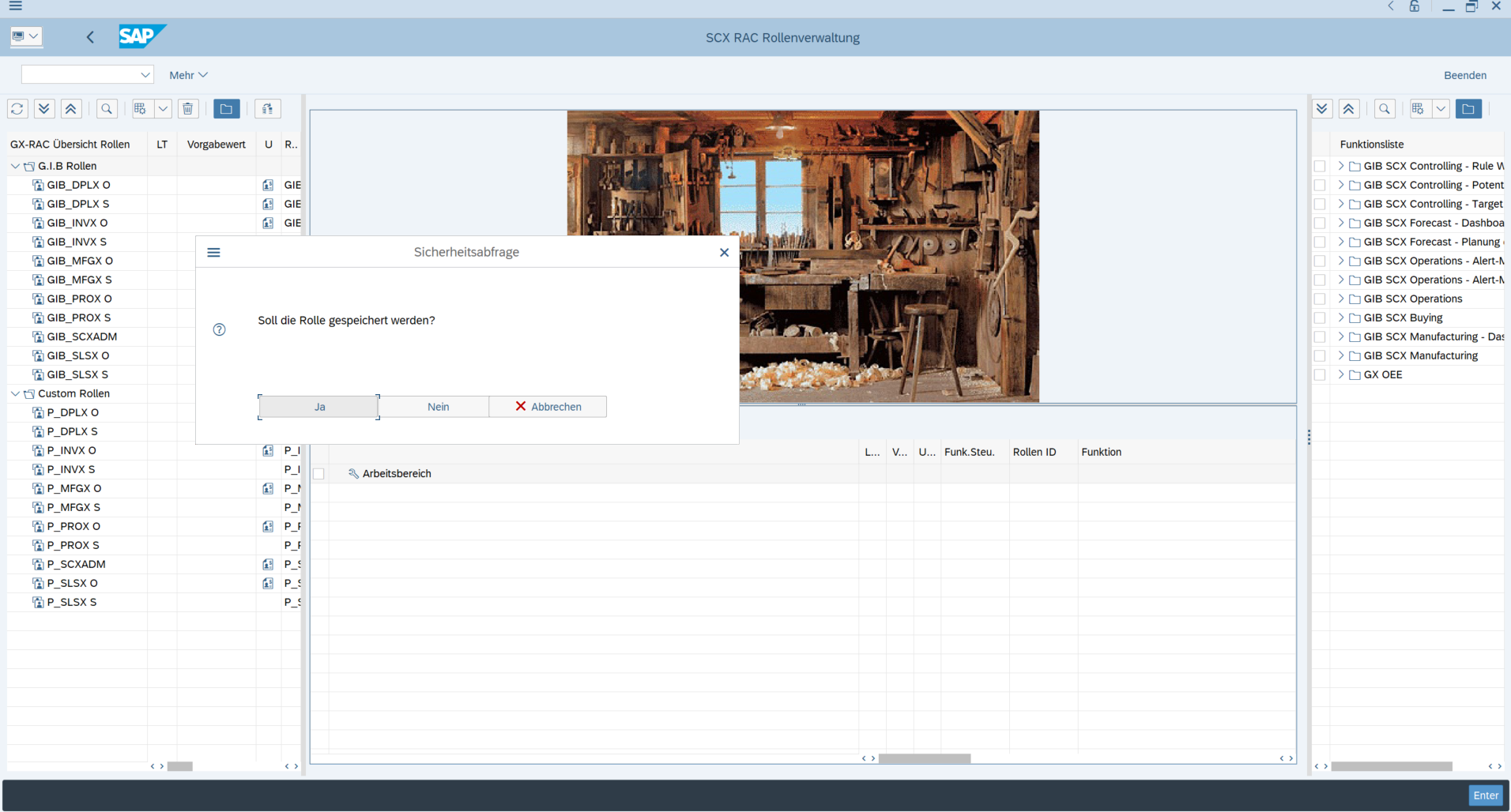Open the transaction command dropdown field
1511x812 pixels.
[87, 75]
